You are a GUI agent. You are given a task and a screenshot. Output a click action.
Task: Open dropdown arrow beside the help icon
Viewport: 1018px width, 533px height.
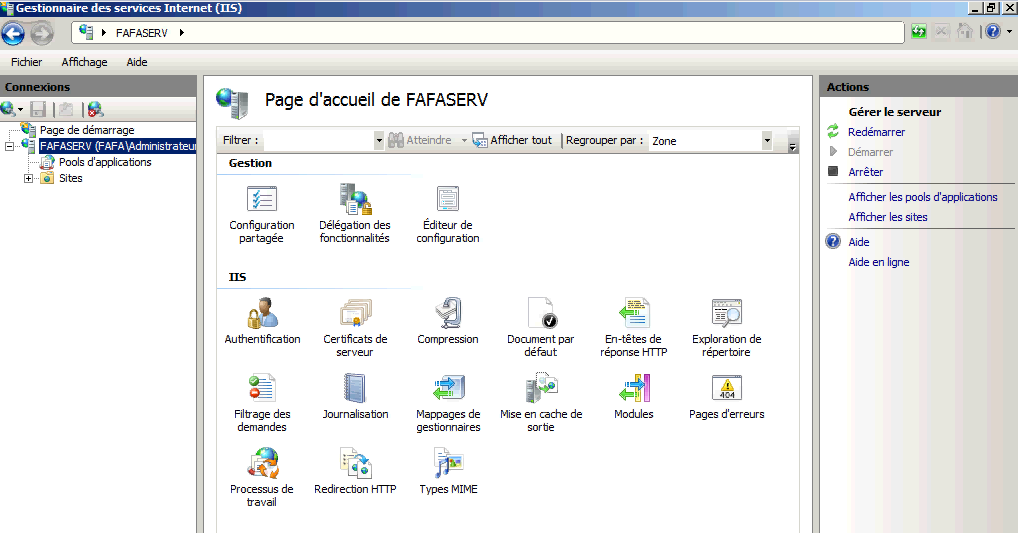pyautogui.click(x=1010, y=31)
